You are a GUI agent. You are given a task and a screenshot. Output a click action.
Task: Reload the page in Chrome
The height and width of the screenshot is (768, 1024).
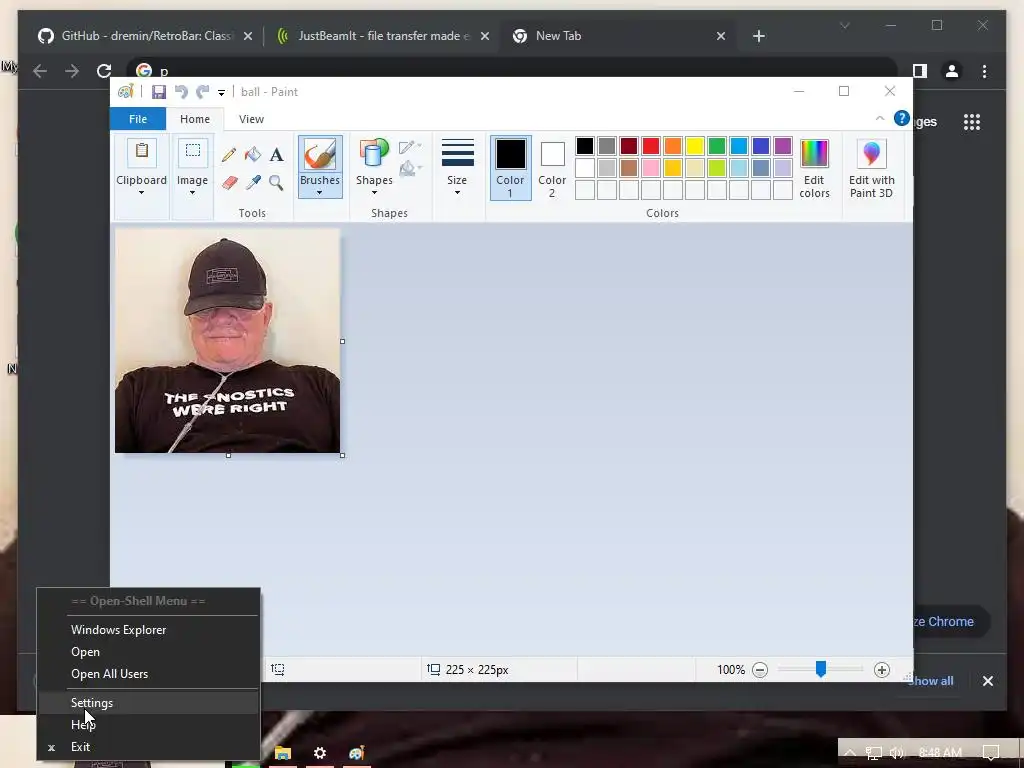(104, 71)
